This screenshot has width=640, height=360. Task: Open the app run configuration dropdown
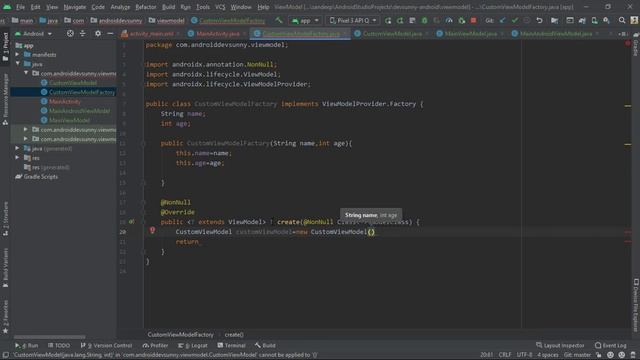305,20
